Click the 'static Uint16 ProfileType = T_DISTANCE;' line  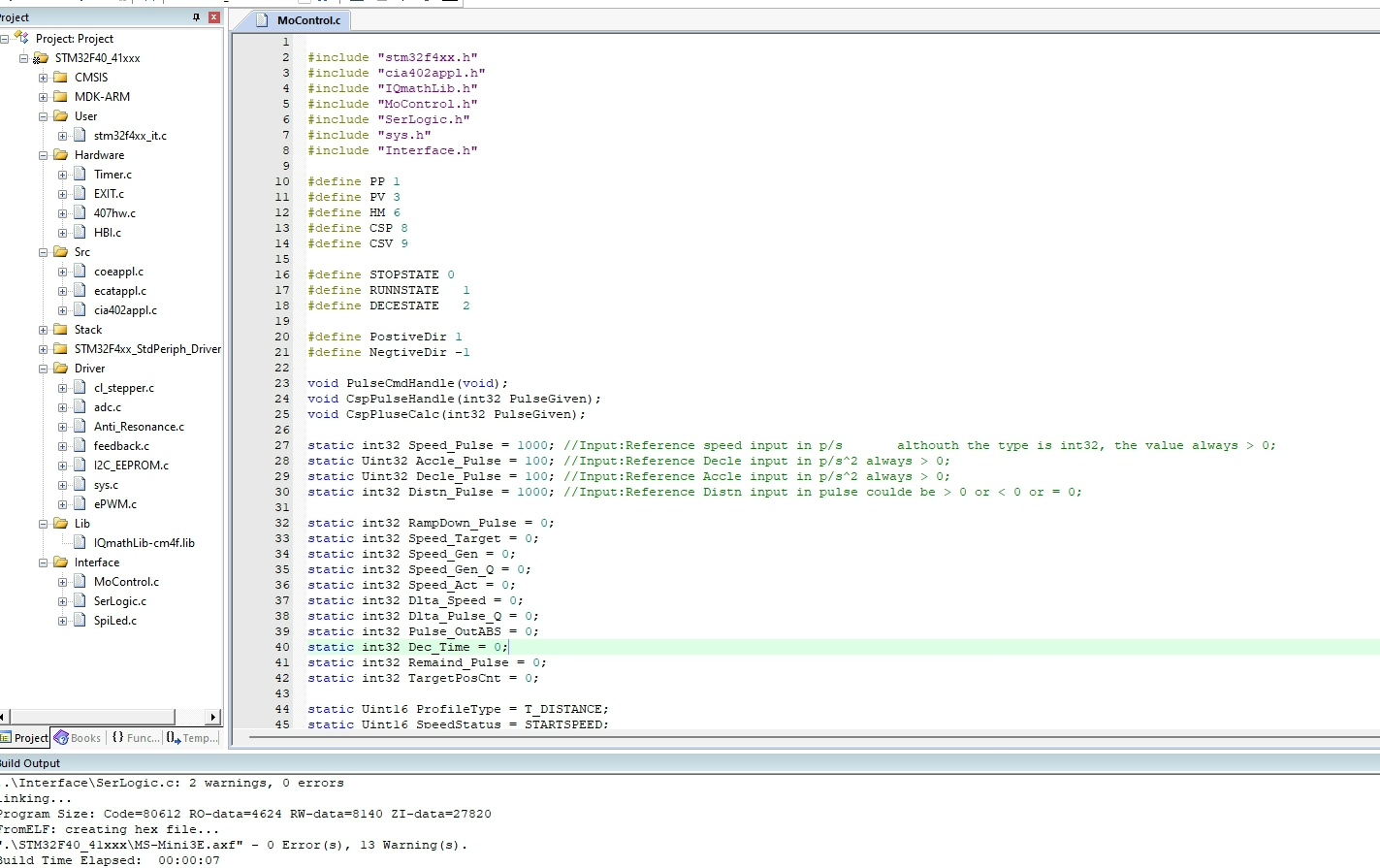coord(458,709)
